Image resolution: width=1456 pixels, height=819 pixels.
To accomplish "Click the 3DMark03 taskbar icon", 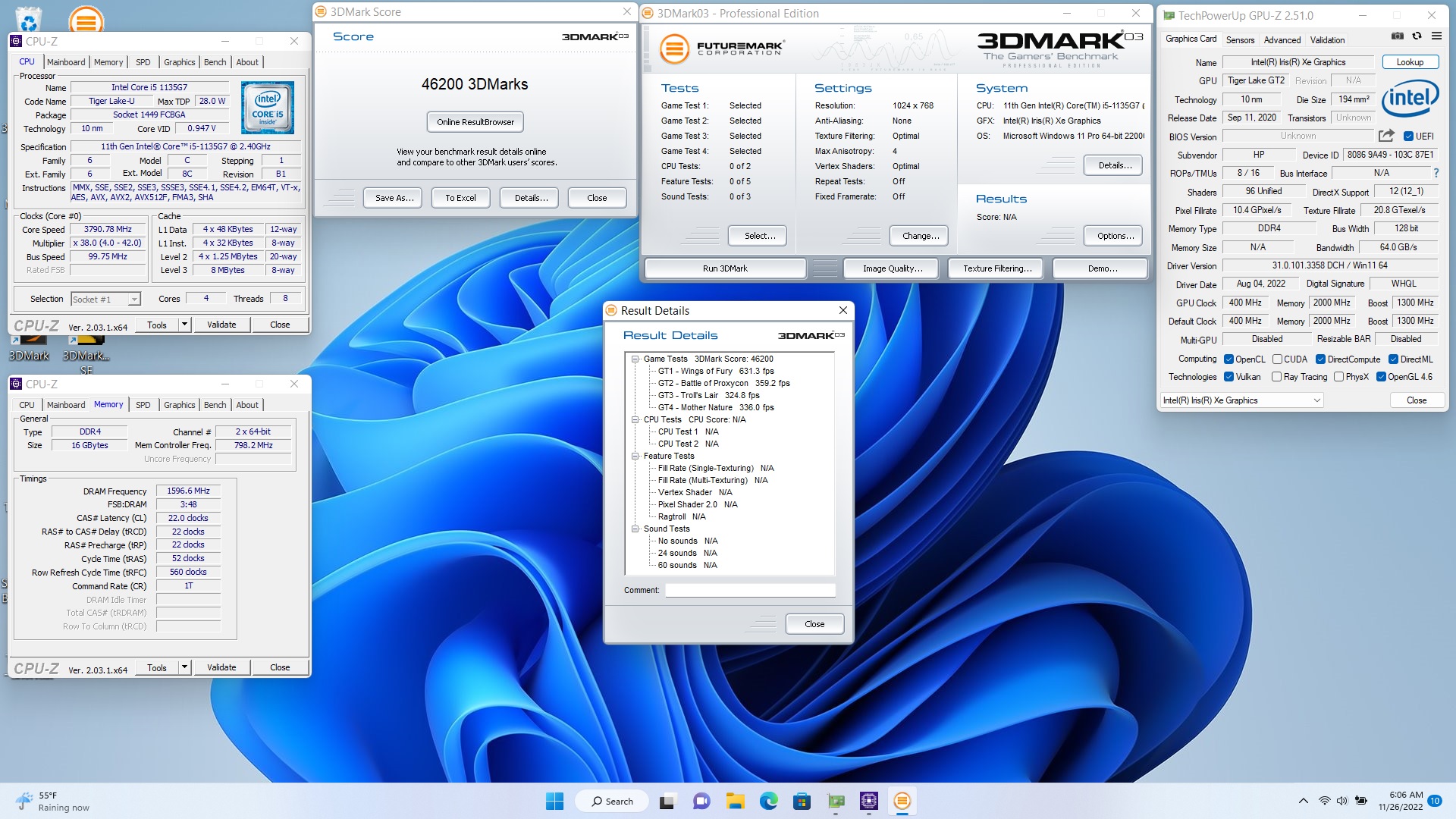I will click(x=902, y=801).
